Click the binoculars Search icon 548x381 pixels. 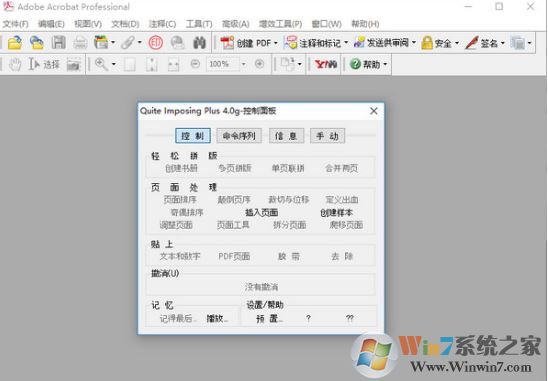pyautogui.click(x=199, y=43)
